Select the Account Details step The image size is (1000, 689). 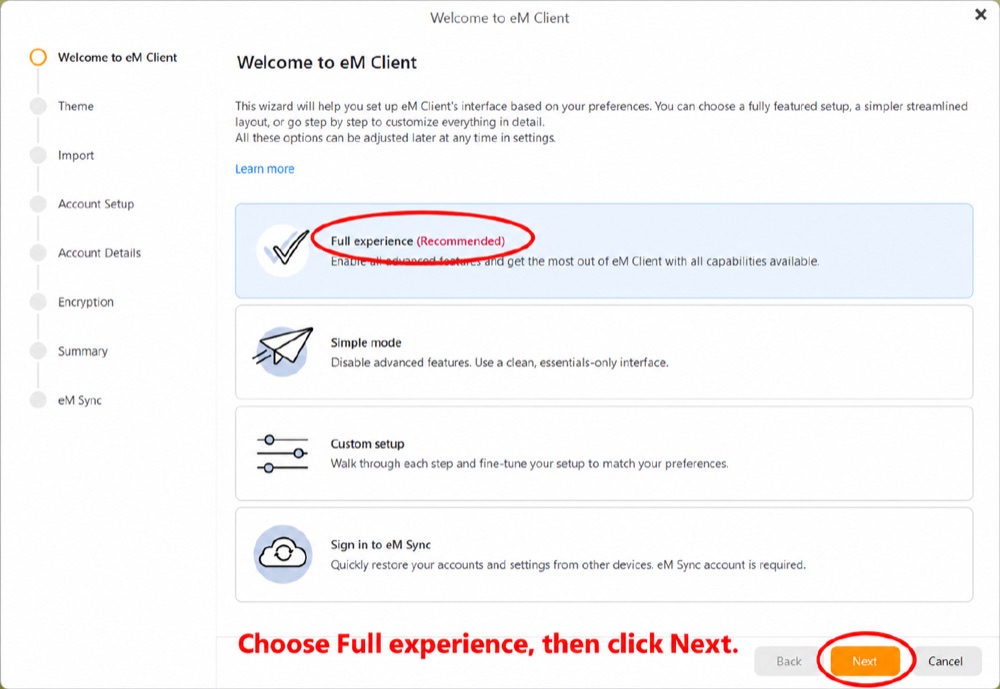click(x=99, y=253)
